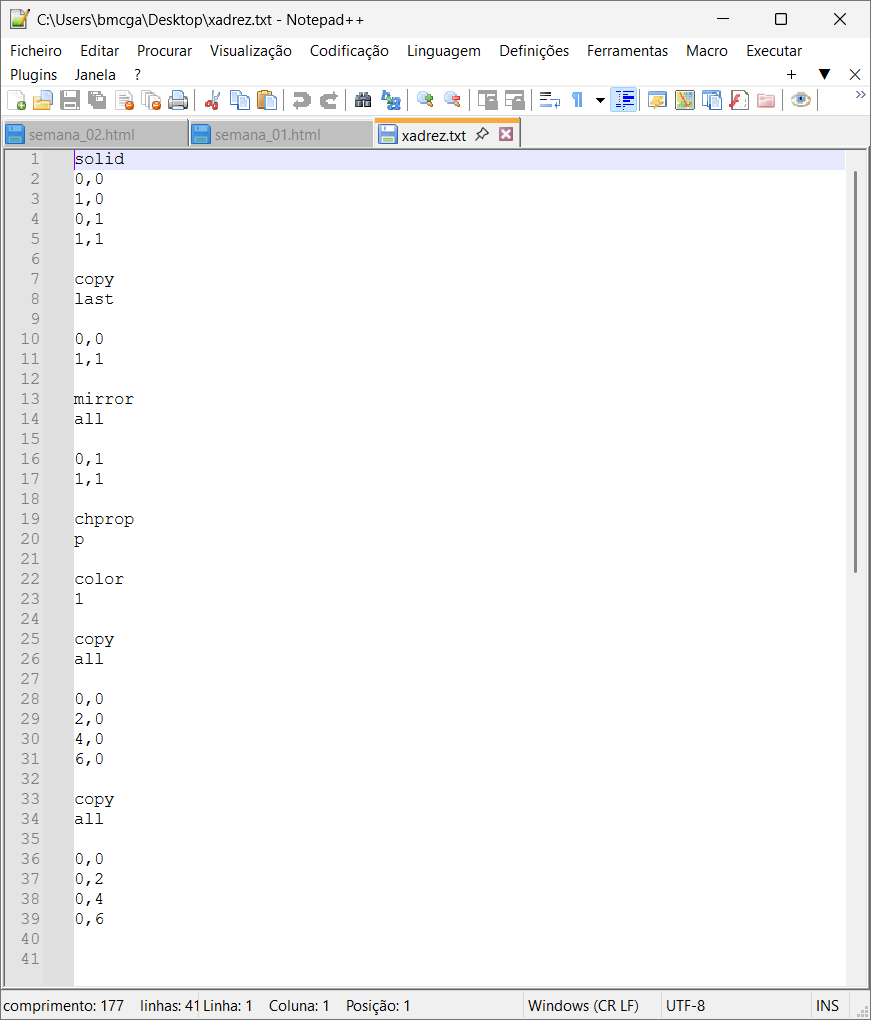Pin the xadrez.txt tab

point(482,134)
